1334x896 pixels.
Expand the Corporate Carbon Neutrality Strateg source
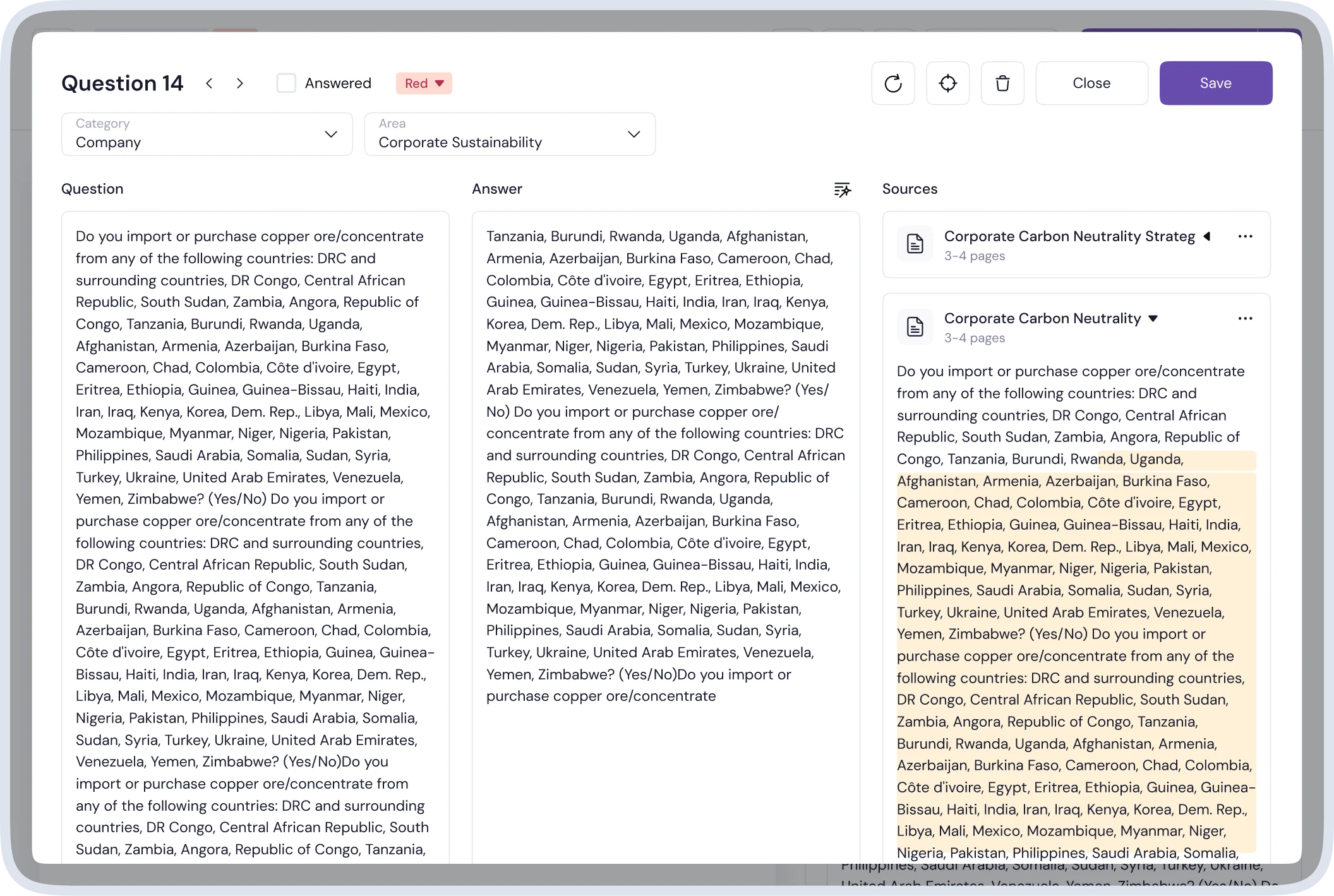click(x=1207, y=236)
